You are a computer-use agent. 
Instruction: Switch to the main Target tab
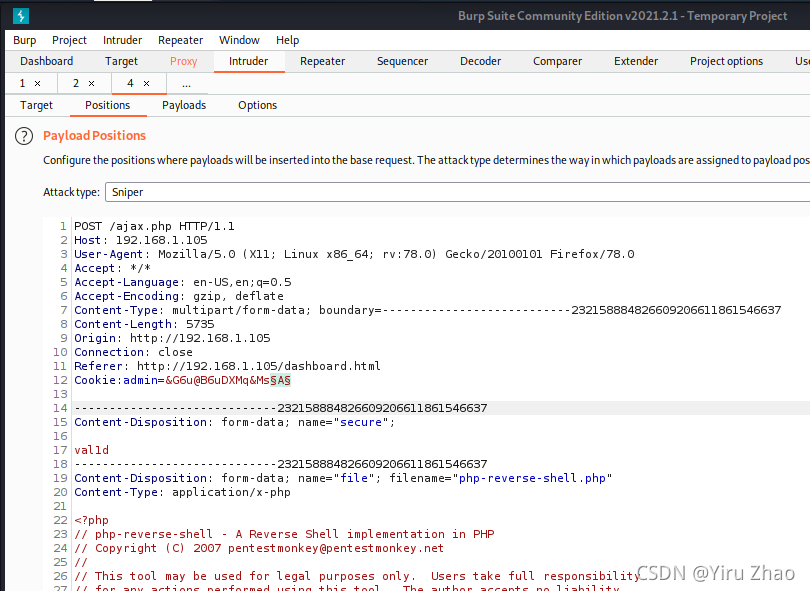coord(121,61)
